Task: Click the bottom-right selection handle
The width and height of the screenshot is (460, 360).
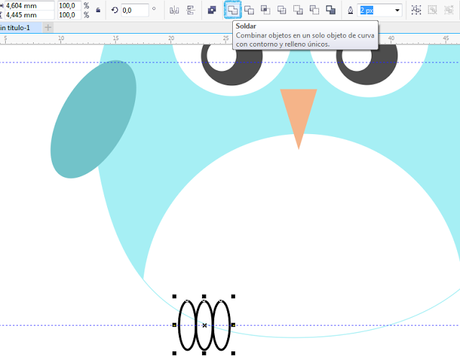Action: pyautogui.click(x=233, y=353)
